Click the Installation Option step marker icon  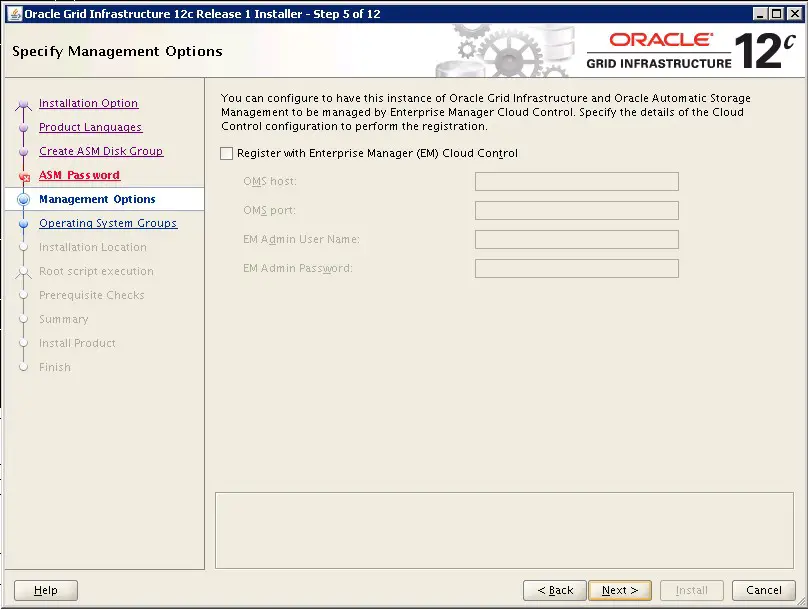pos(23,105)
